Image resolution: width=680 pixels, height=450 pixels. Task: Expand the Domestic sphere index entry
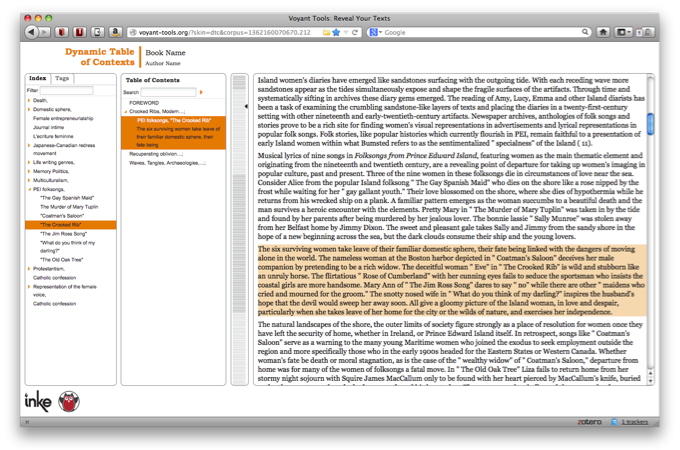click(x=29, y=110)
